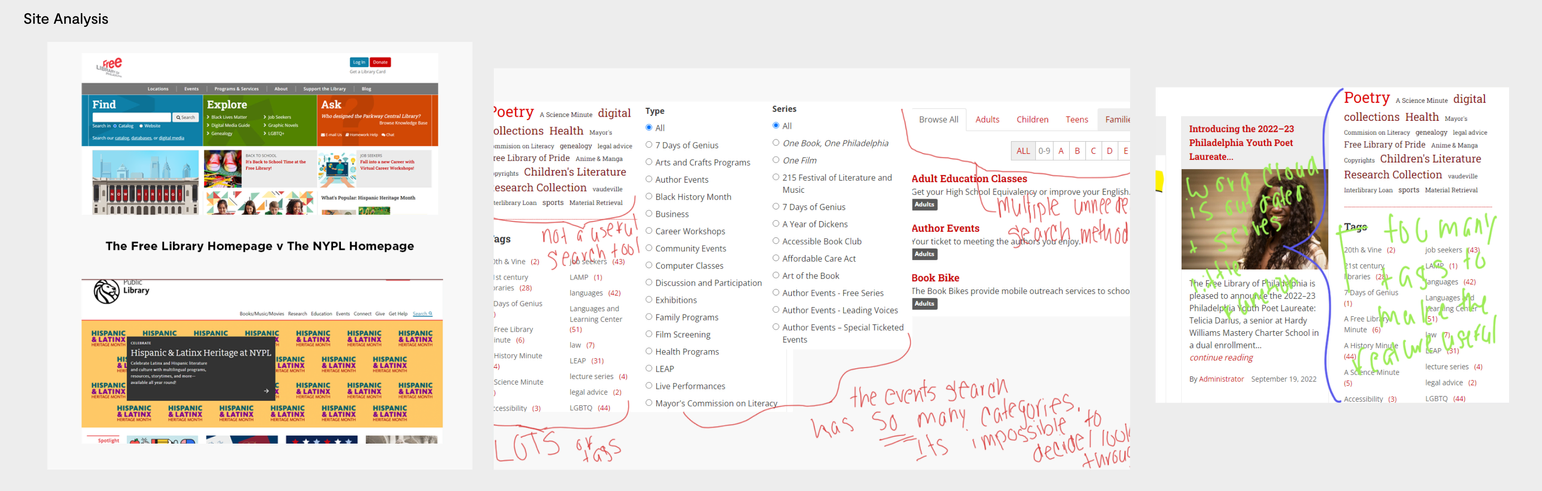
Task: Open 'Books/Music/Movies' in NYPL menu
Action: click(x=262, y=314)
